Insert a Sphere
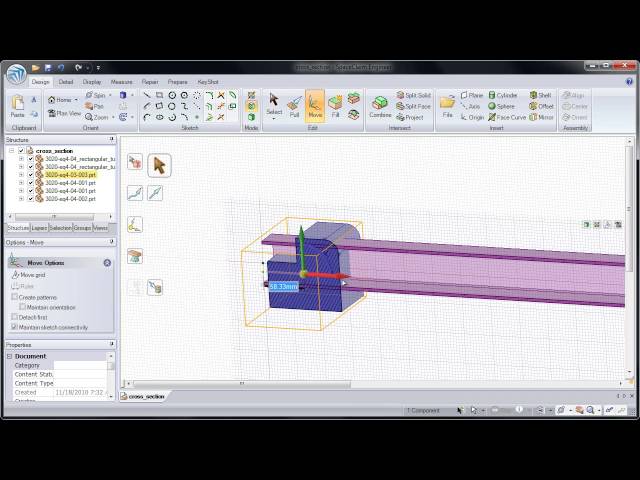 click(502, 106)
